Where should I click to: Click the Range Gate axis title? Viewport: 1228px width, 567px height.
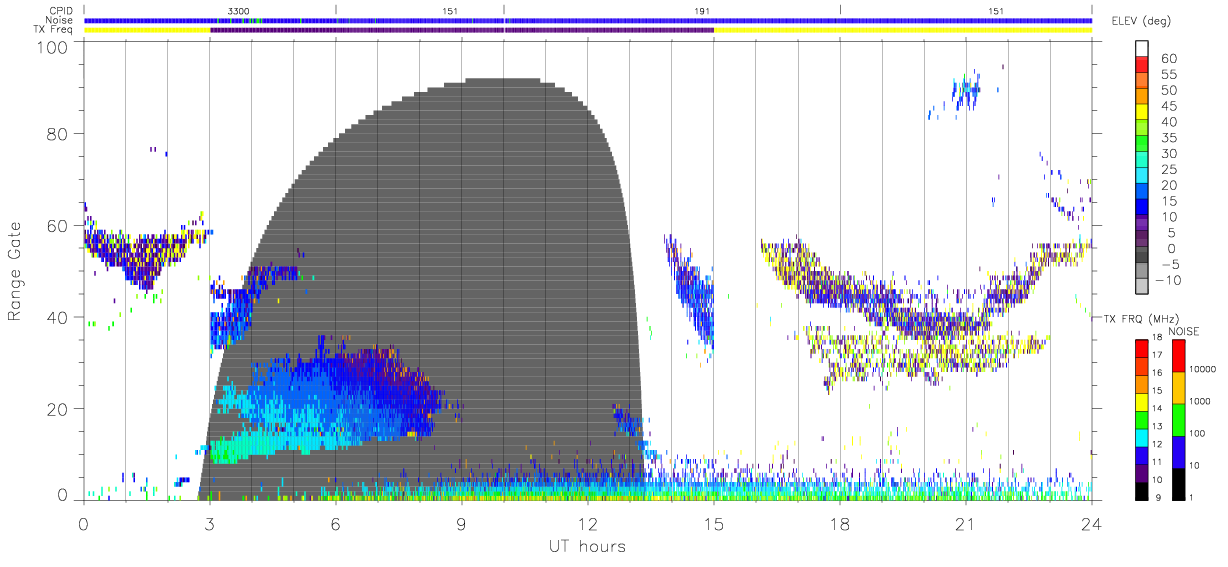16,272
